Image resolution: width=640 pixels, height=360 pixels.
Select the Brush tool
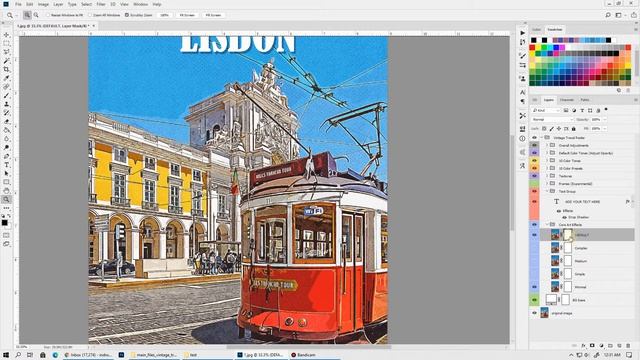click(x=6, y=96)
